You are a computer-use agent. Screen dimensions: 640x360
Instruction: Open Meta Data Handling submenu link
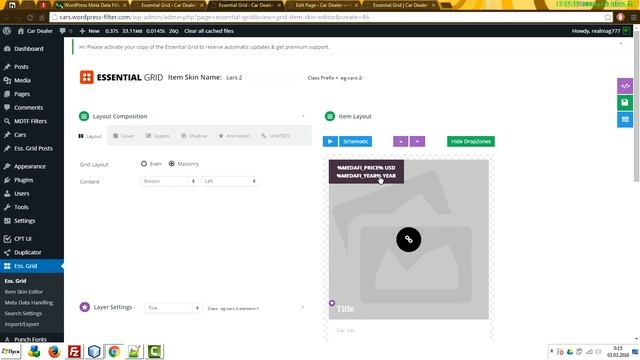tap(29, 302)
